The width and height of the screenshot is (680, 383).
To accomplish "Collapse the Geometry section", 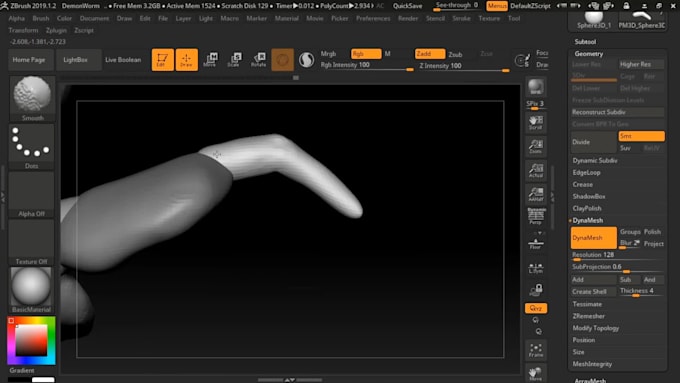I will 589,54.
